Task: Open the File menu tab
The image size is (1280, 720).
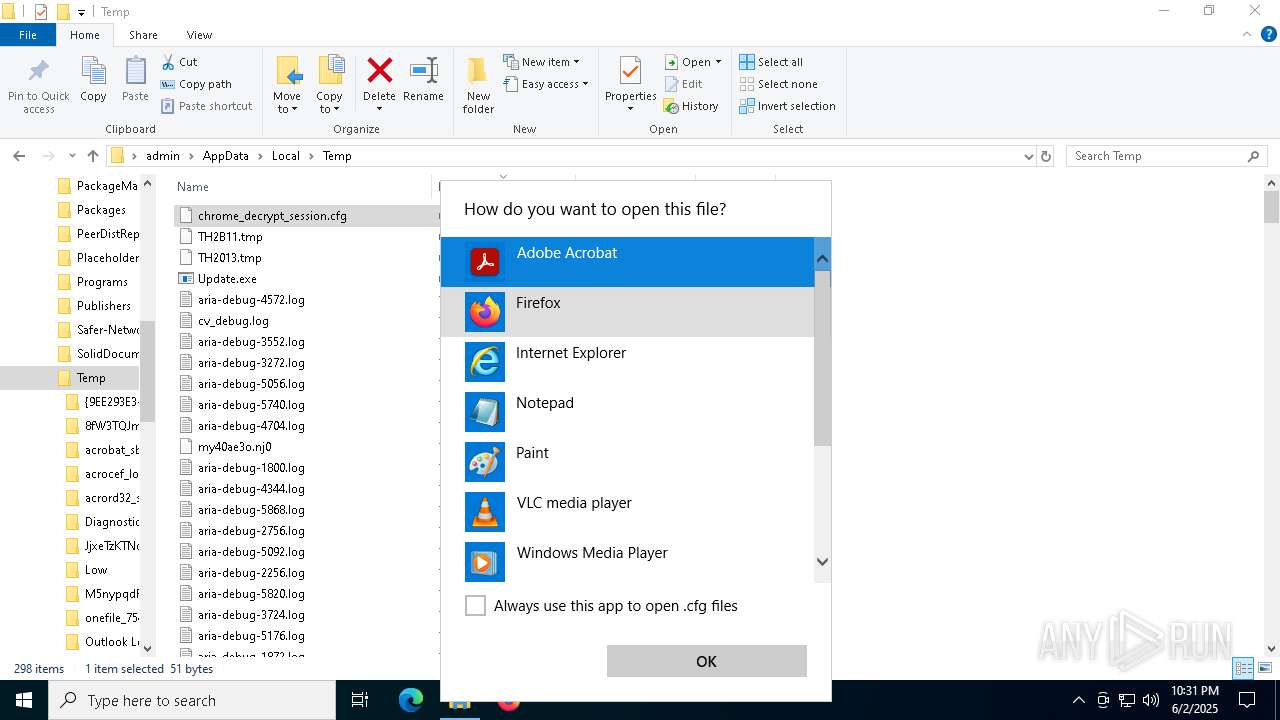Action: [28, 35]
